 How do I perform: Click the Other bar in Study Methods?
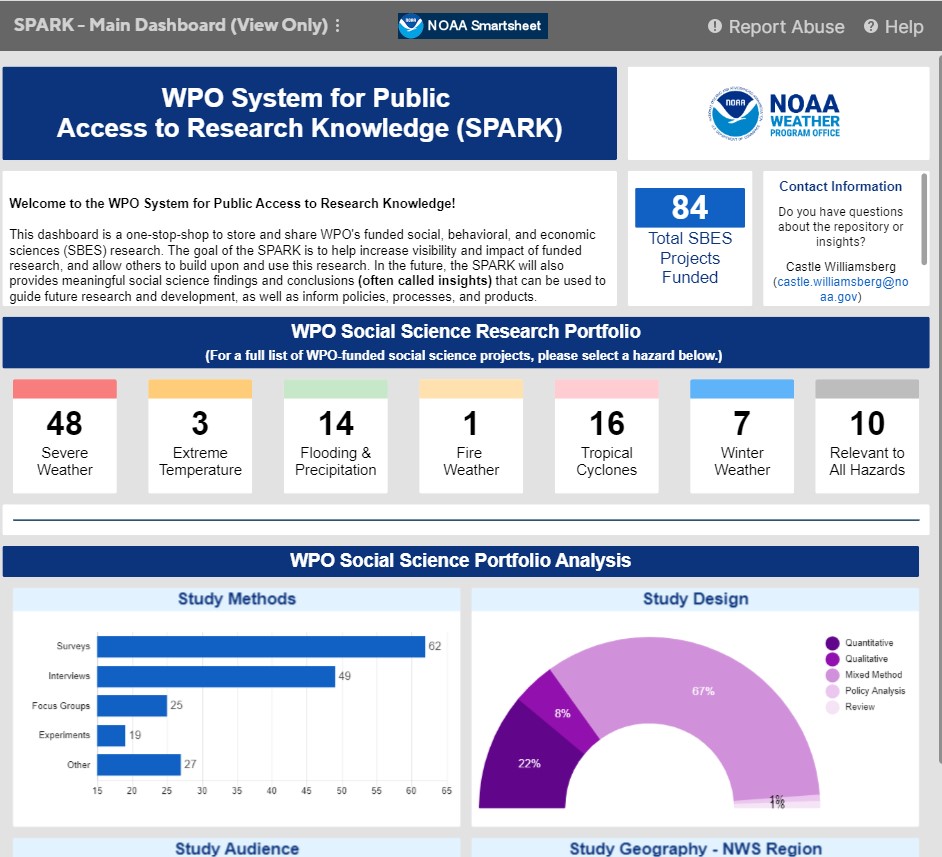[139, 765]
